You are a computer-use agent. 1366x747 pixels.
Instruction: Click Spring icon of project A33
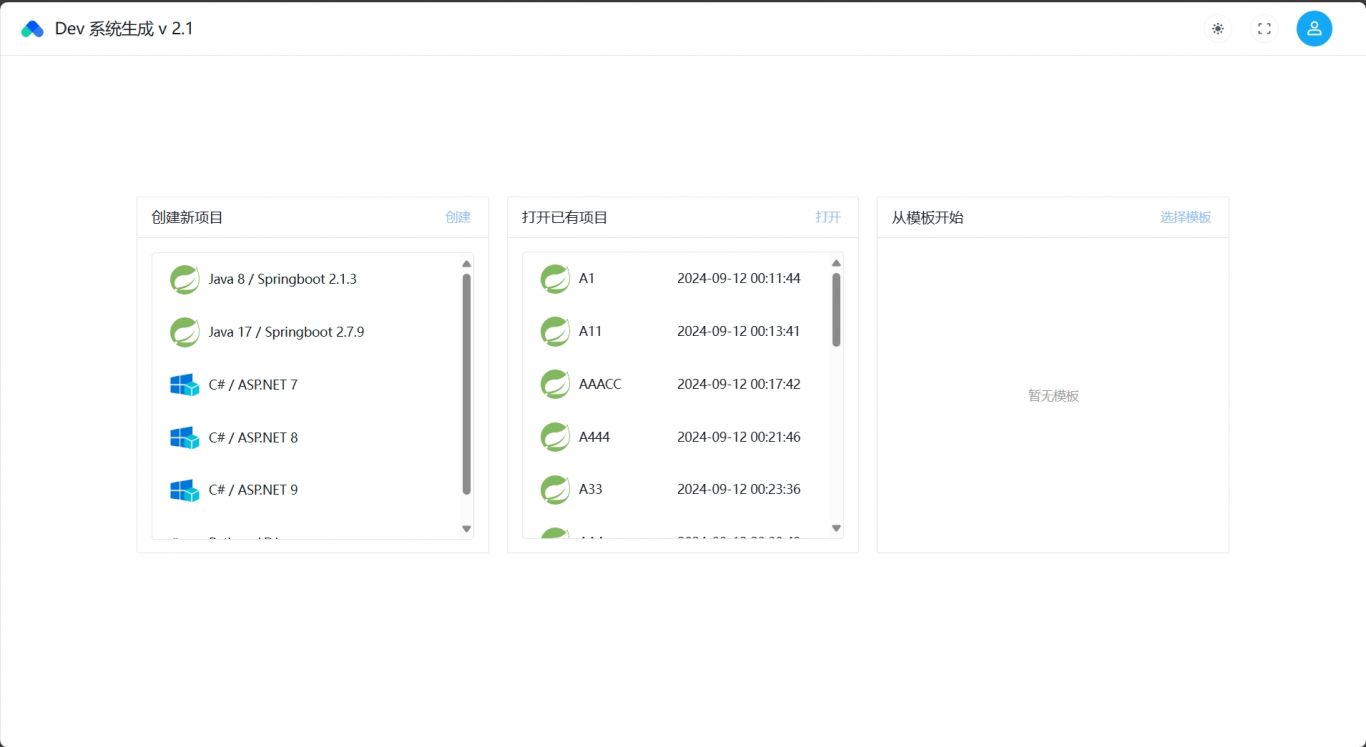point(555,490)
